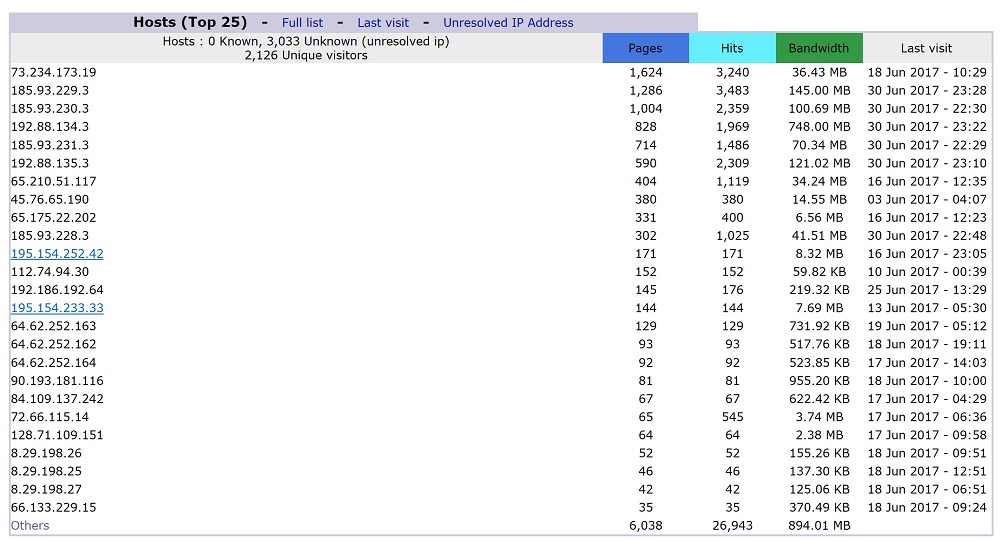Select host IP 64.62.252.162
The image size is (1000, 539).
pyautogui.click(x=54, y=344)
